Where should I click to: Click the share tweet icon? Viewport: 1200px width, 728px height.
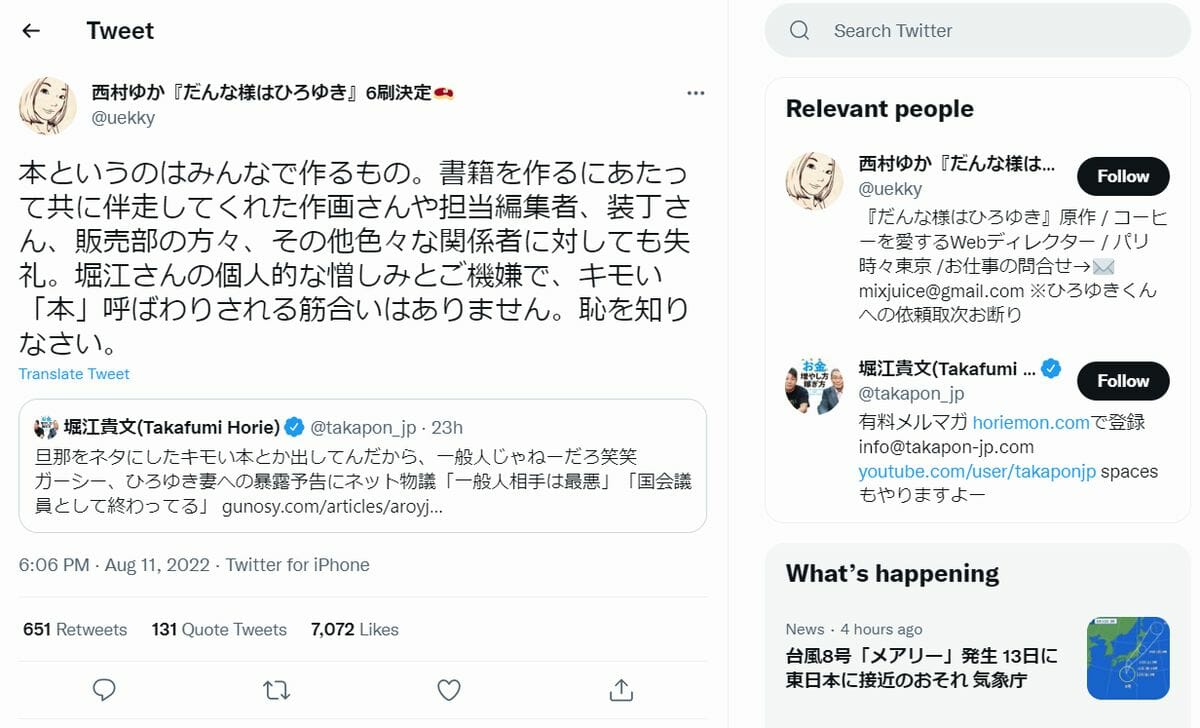[x=621, y=690]
